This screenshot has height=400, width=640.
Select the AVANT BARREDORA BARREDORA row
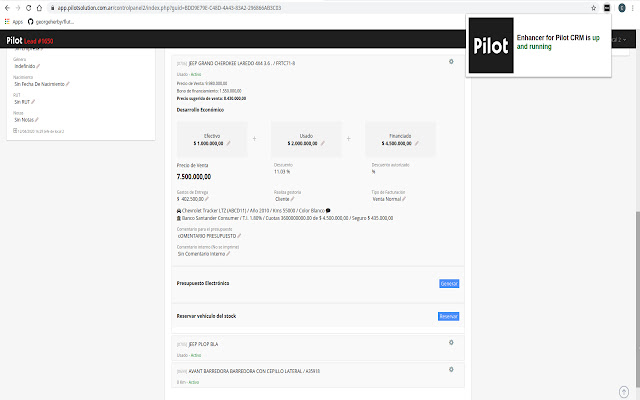tap(318, 375)
